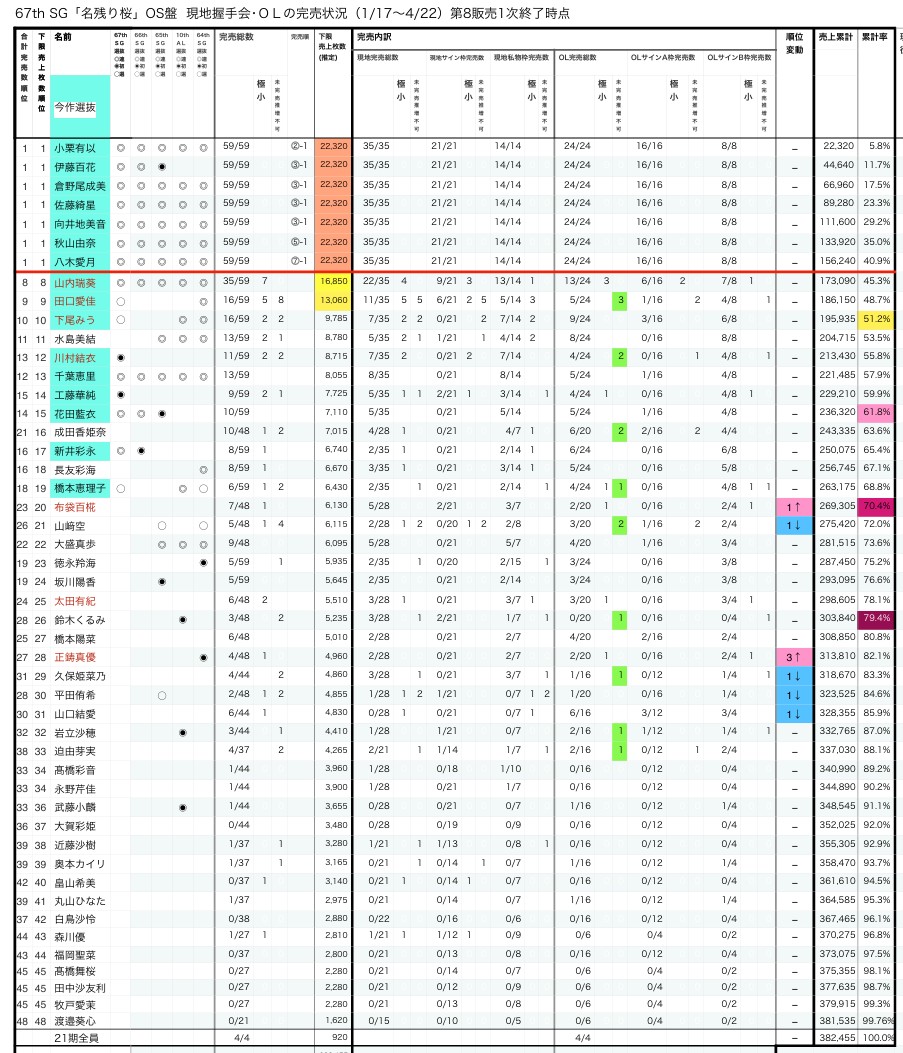Click the yellow 51.2% cumulative rate cell
903x1053 pixels.
point(876,319)
